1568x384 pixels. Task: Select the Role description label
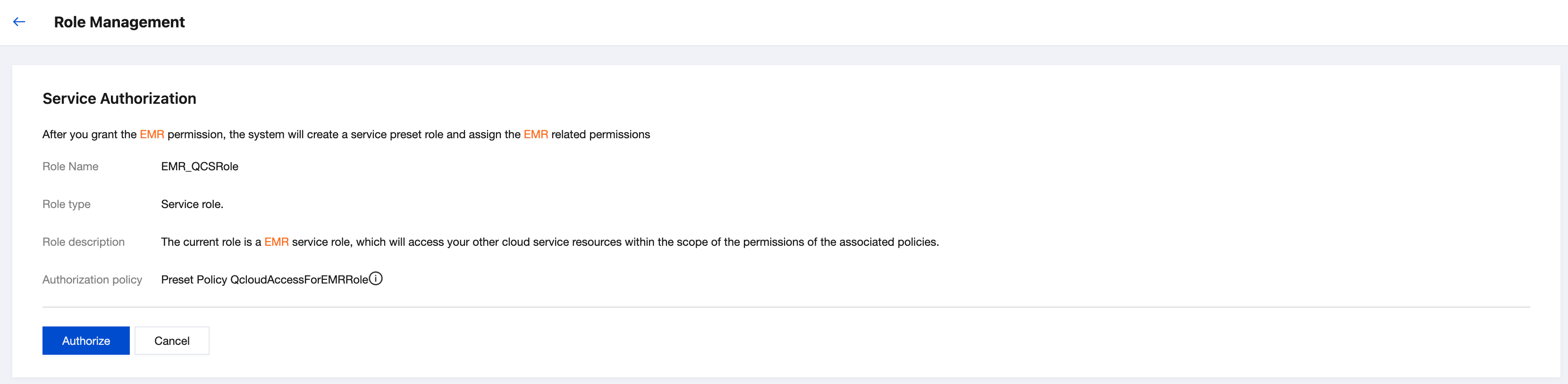point(84,242)
